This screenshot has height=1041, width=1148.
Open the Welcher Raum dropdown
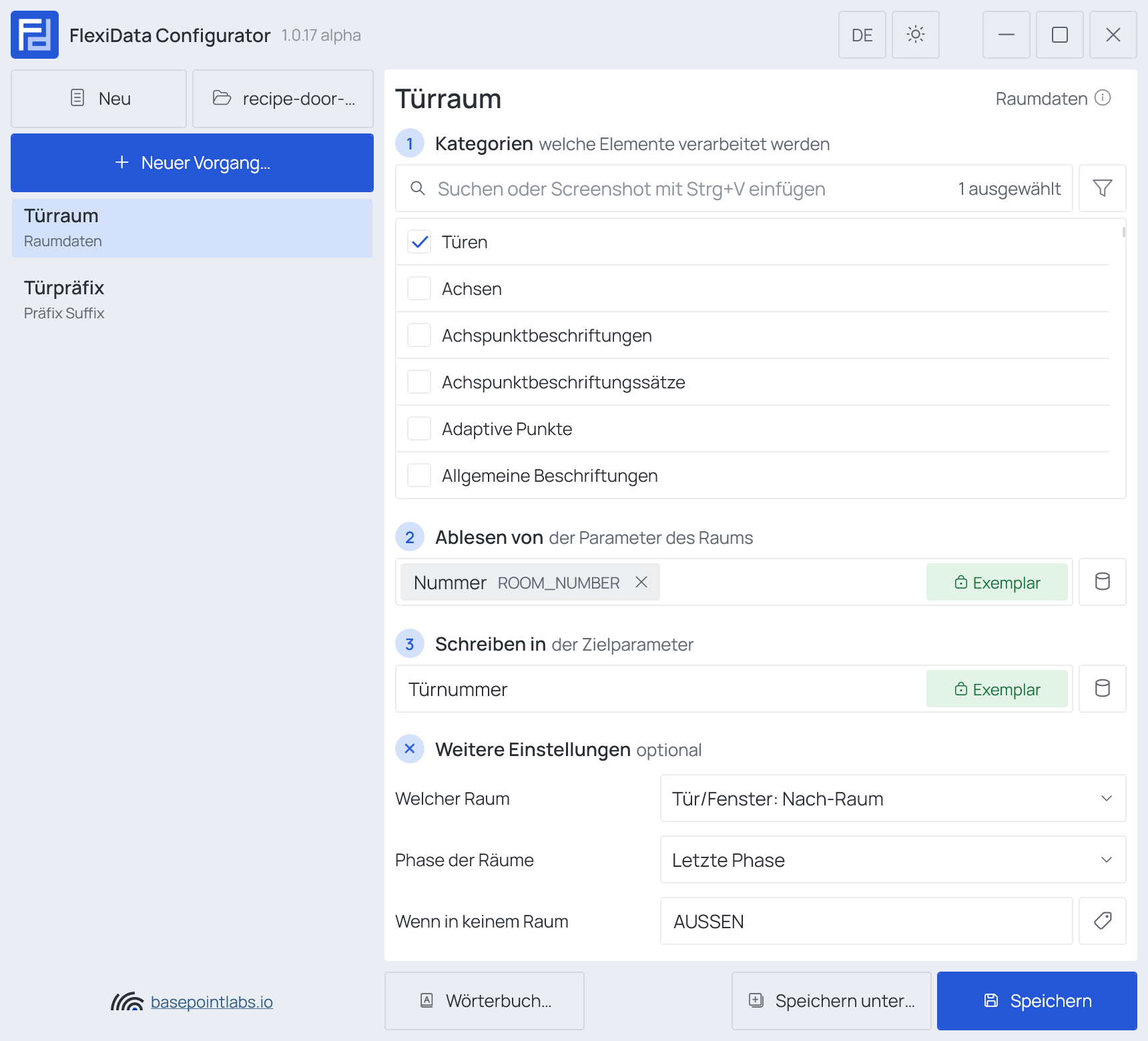(893, 798)
